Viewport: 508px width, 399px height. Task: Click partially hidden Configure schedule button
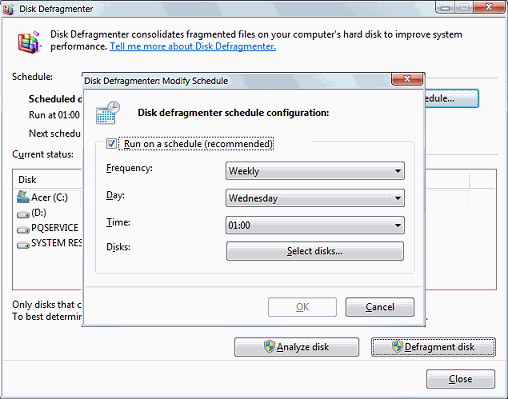tap(452, 98)
